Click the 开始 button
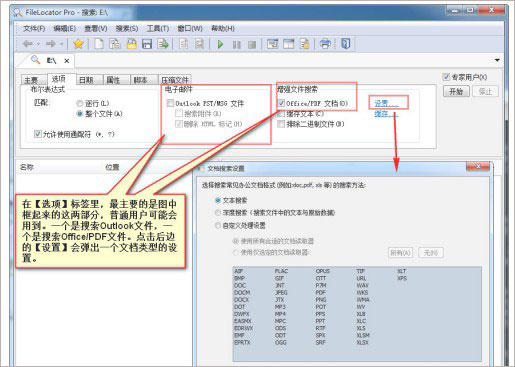 pos(456,91)
